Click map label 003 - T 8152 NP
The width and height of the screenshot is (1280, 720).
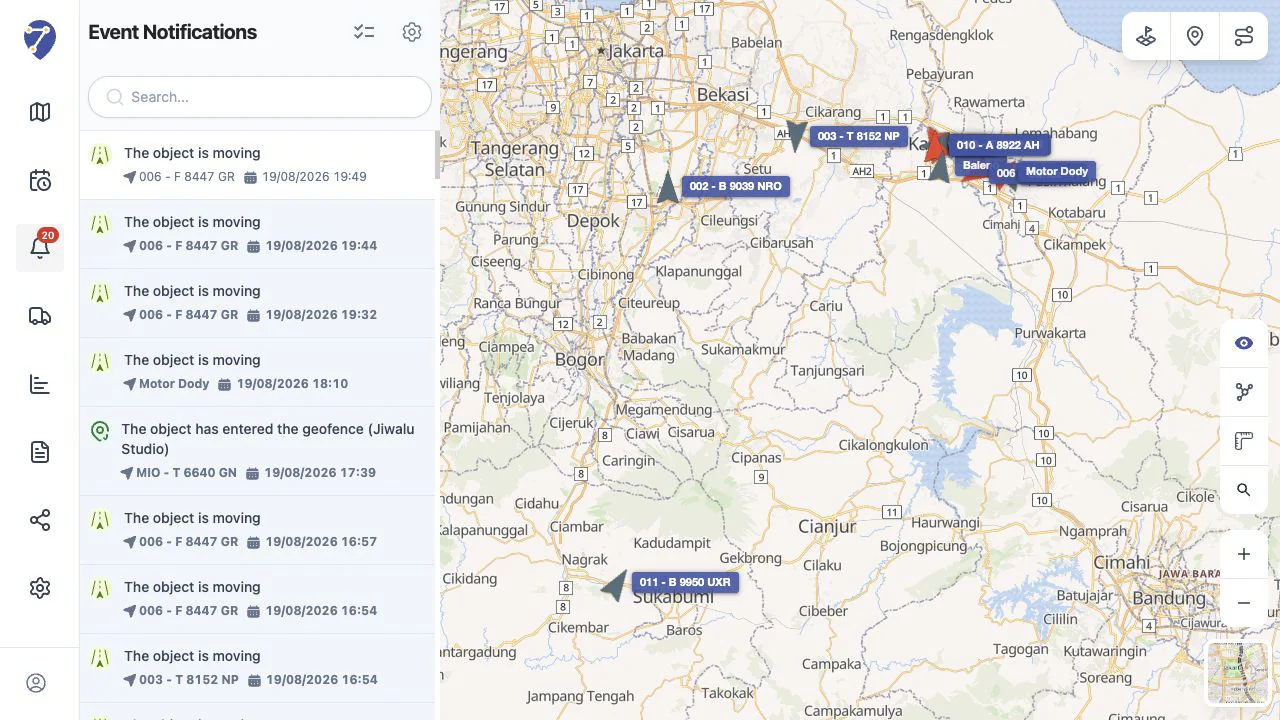click(858, 136)
